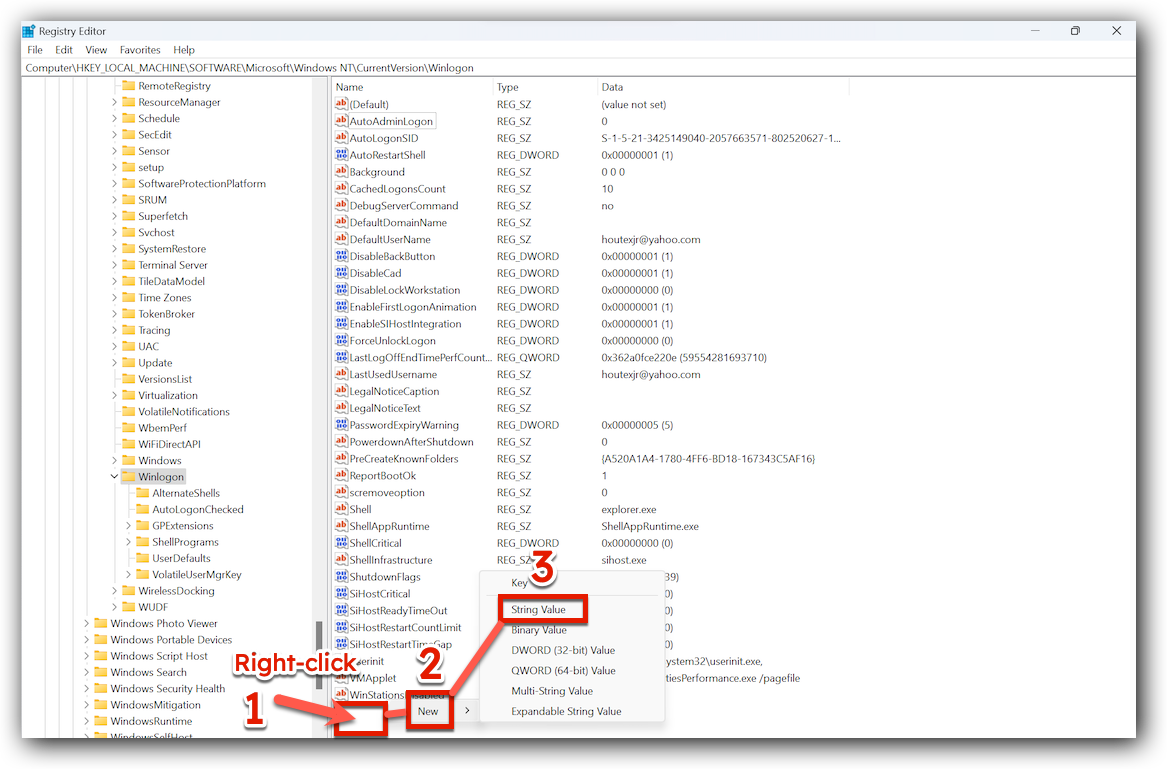The height and width of the screenshot is (769, 1167).
Task: Click the Data column header
Action: point(612,86)
